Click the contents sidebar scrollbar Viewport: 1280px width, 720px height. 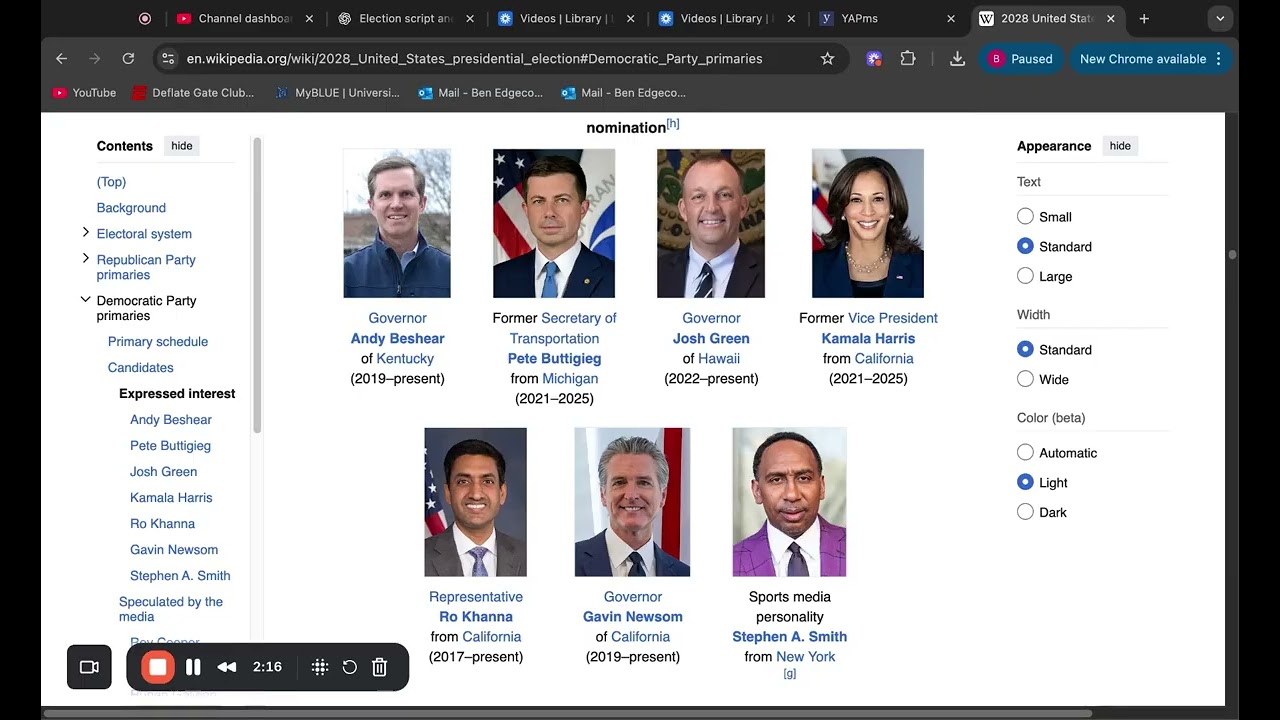click(257, 285)
